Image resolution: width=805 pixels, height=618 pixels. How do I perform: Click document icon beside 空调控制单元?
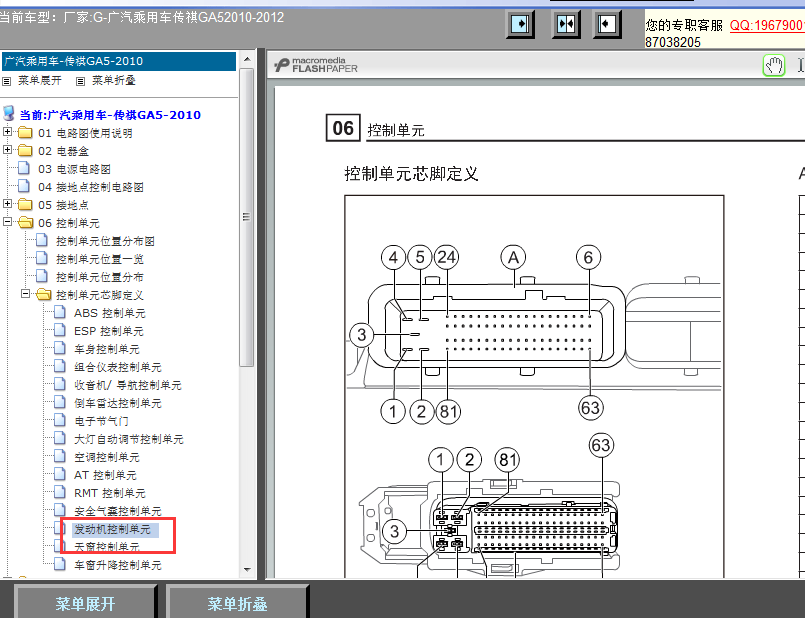60,456
